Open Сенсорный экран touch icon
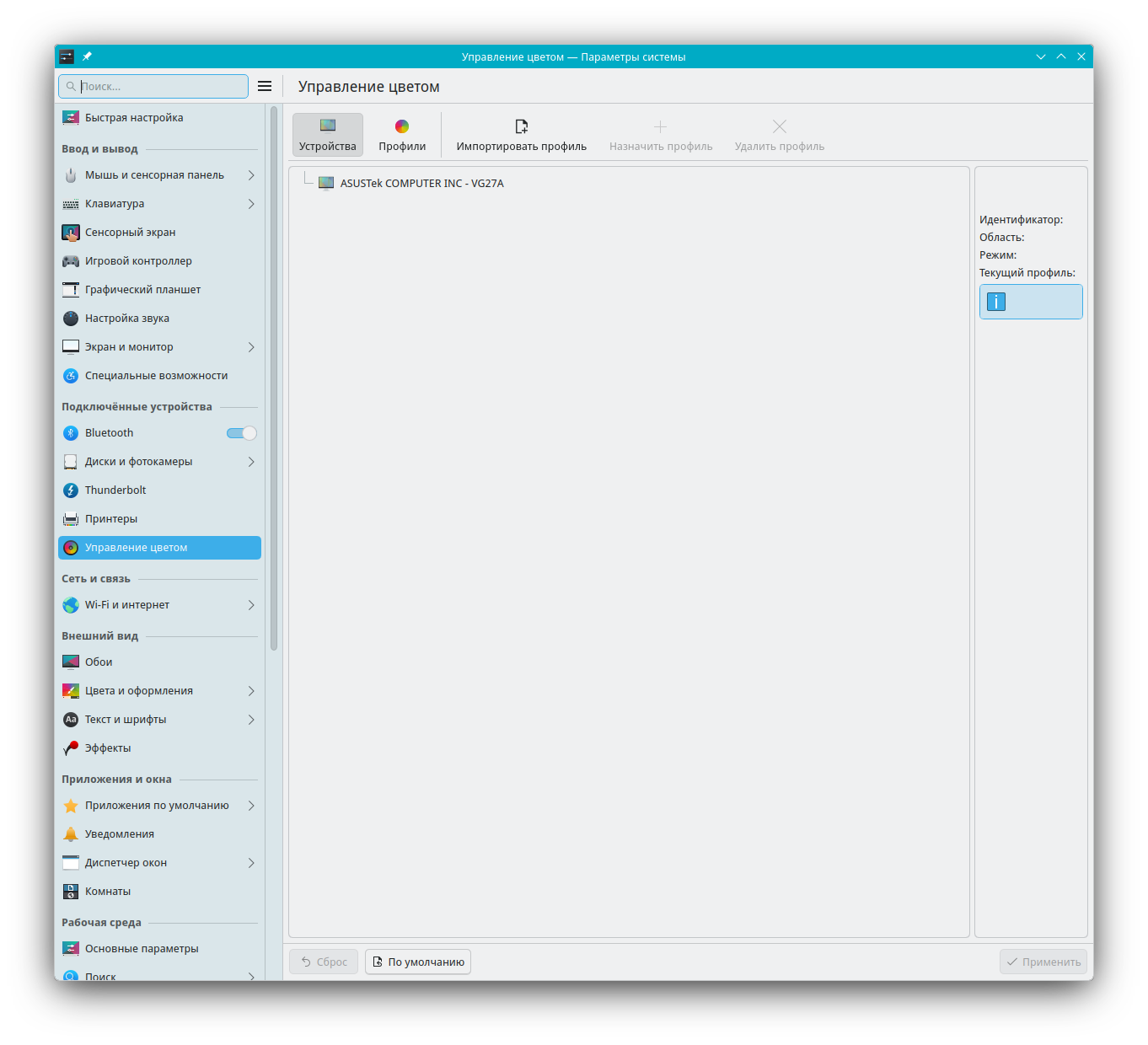 click(x=71, y=233)
